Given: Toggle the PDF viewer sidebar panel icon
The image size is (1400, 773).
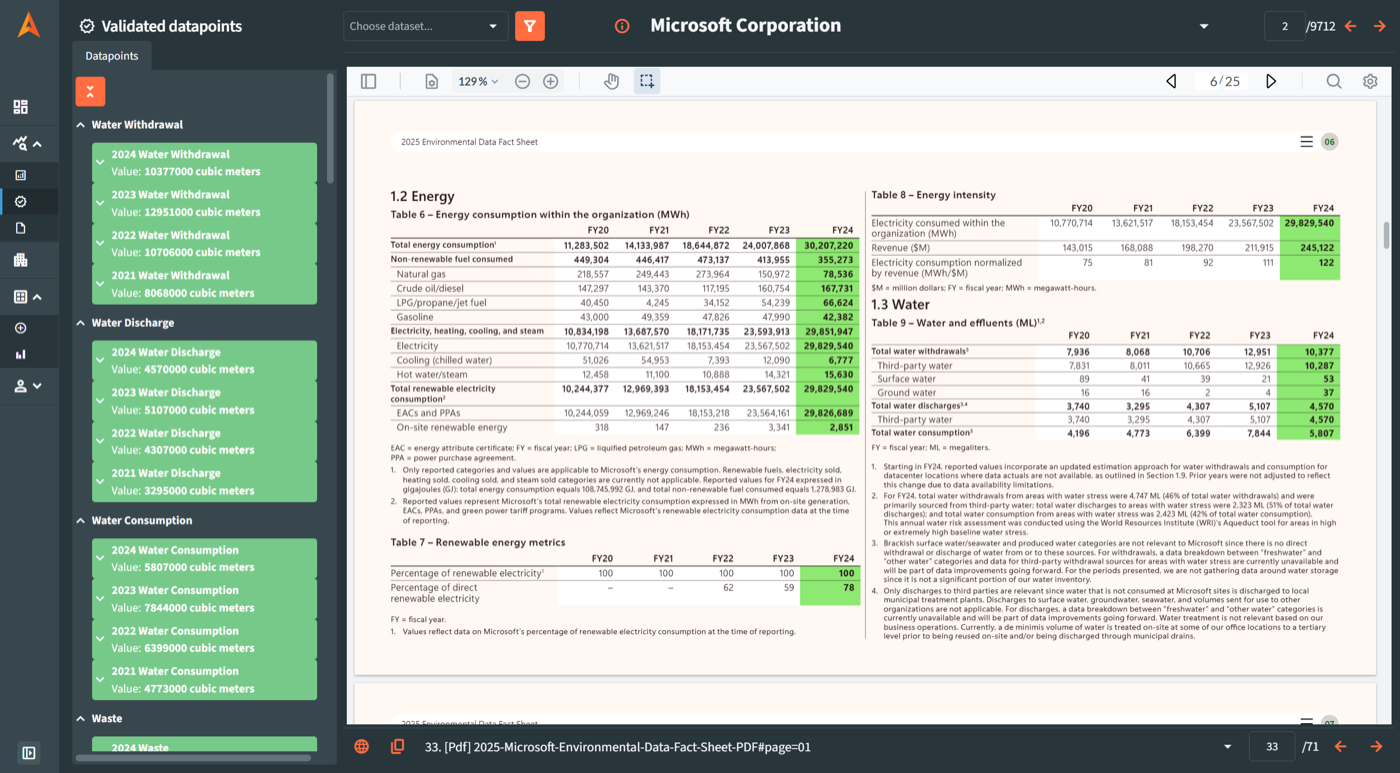Looking at the screenshot, I should [369, 81].
